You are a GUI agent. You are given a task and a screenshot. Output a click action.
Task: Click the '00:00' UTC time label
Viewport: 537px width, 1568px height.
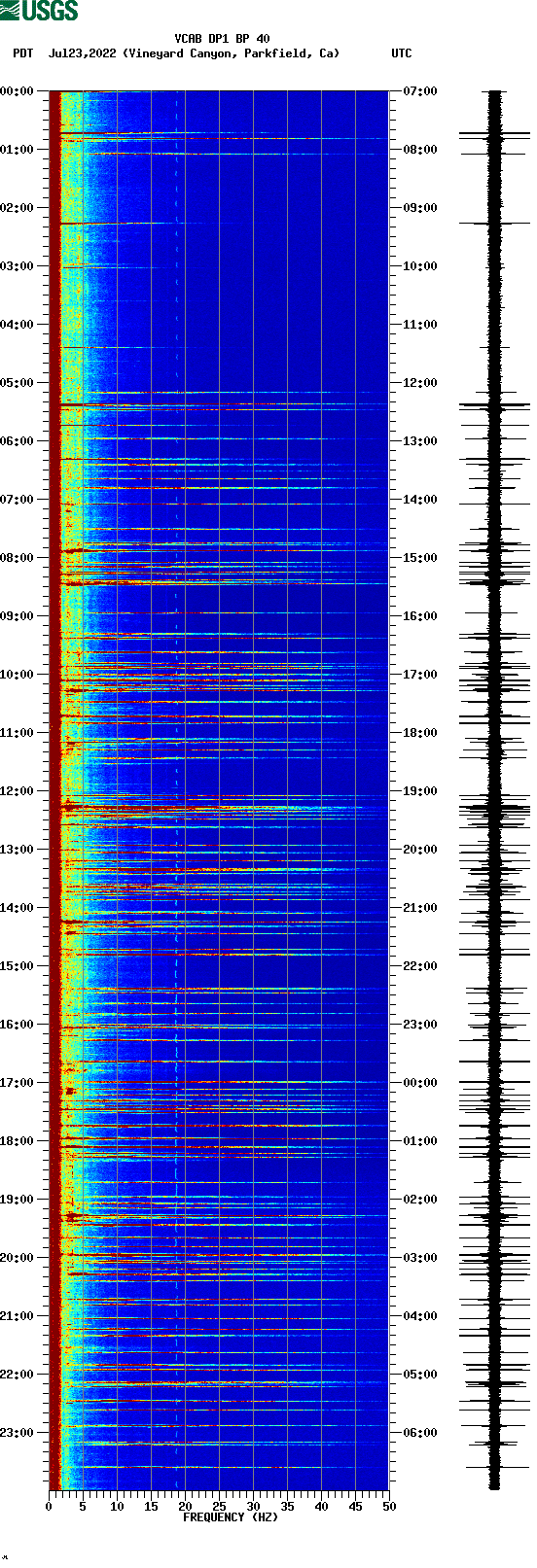point(420,1083)
